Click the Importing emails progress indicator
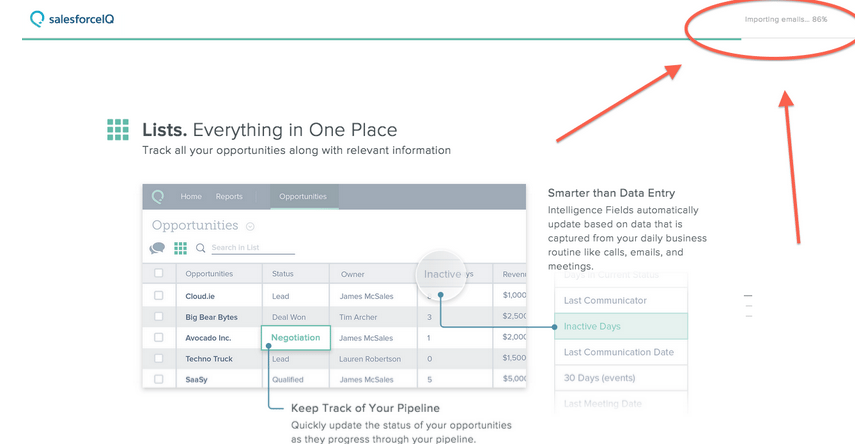This screenshot has height=444, width=855. 786,19
